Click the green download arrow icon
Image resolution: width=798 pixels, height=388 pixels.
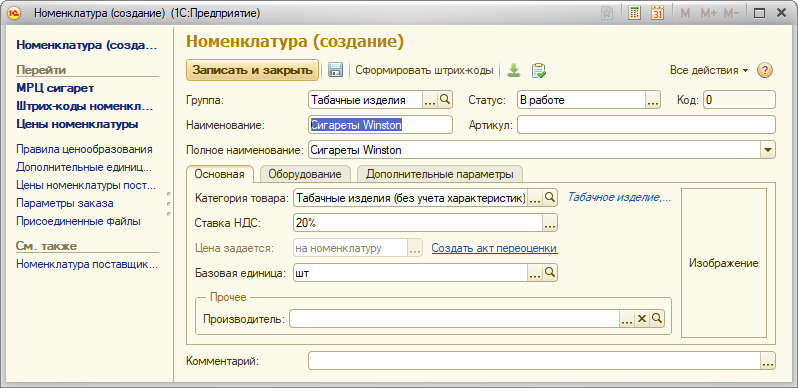(514, 70)
